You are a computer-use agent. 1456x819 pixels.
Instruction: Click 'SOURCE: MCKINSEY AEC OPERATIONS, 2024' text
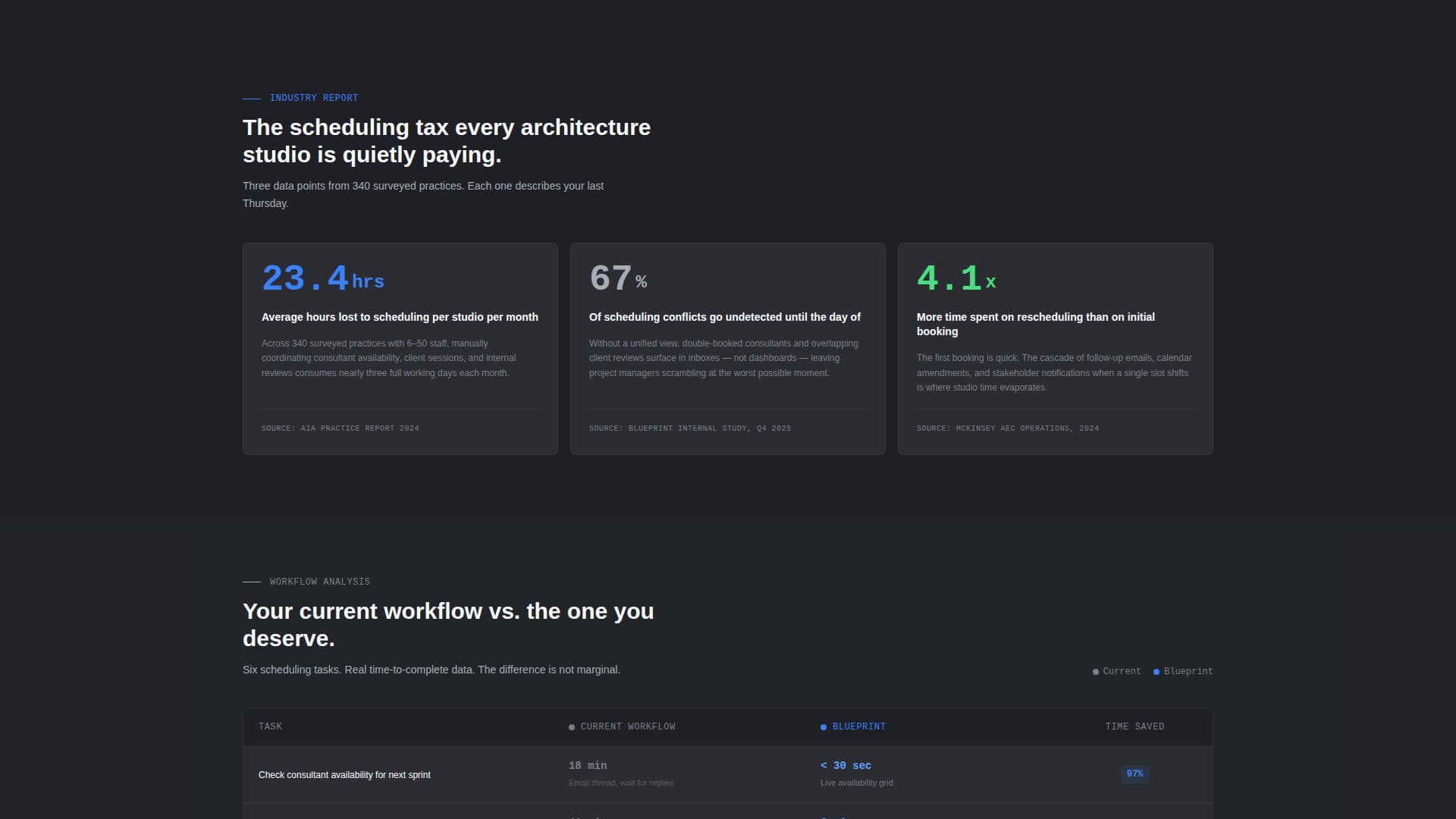(x=1008, y=428)
